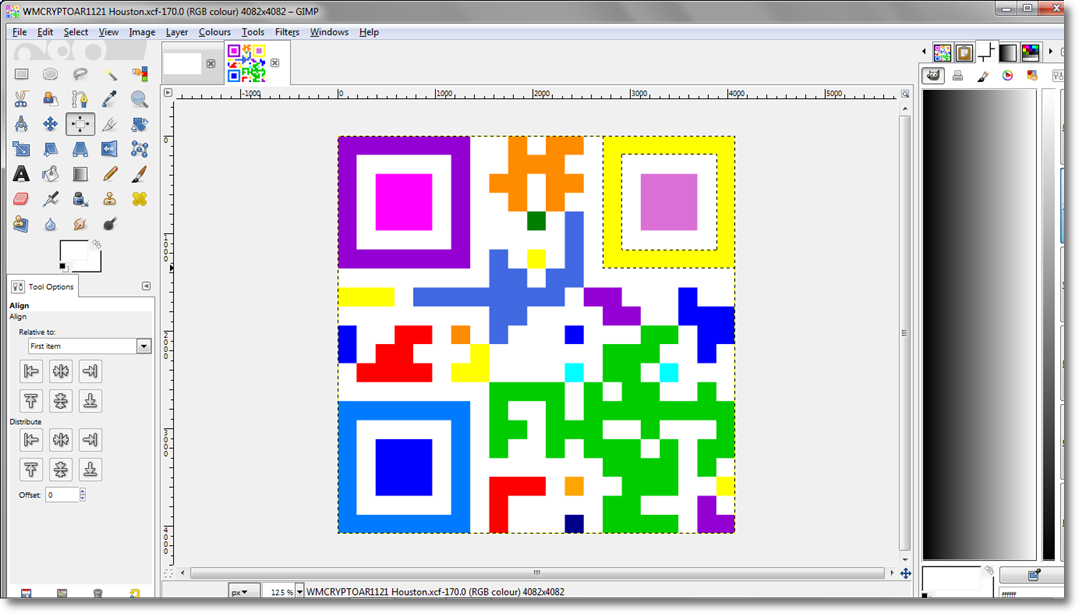This screenshot has width=1080, height=615.
Task: Select the Dodge/Burn tool
Action: (x=110, y=224)
